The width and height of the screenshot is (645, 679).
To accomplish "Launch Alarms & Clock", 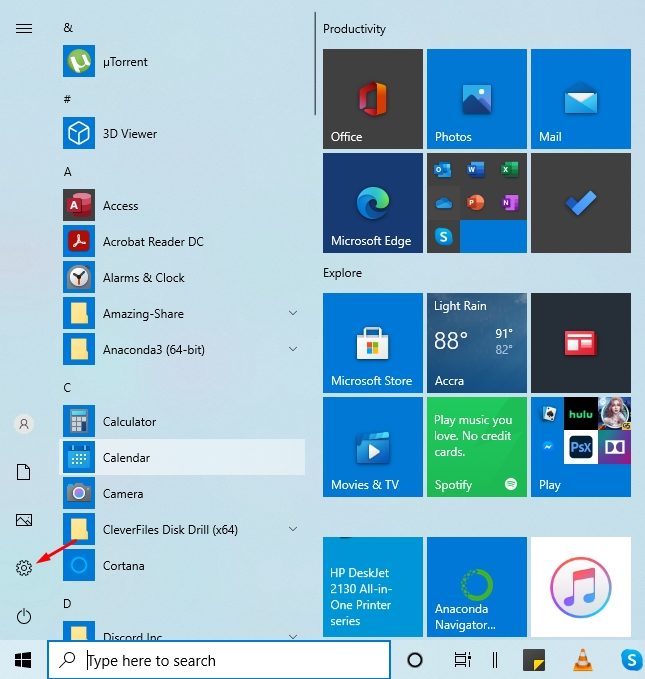I will pos(182,277).
